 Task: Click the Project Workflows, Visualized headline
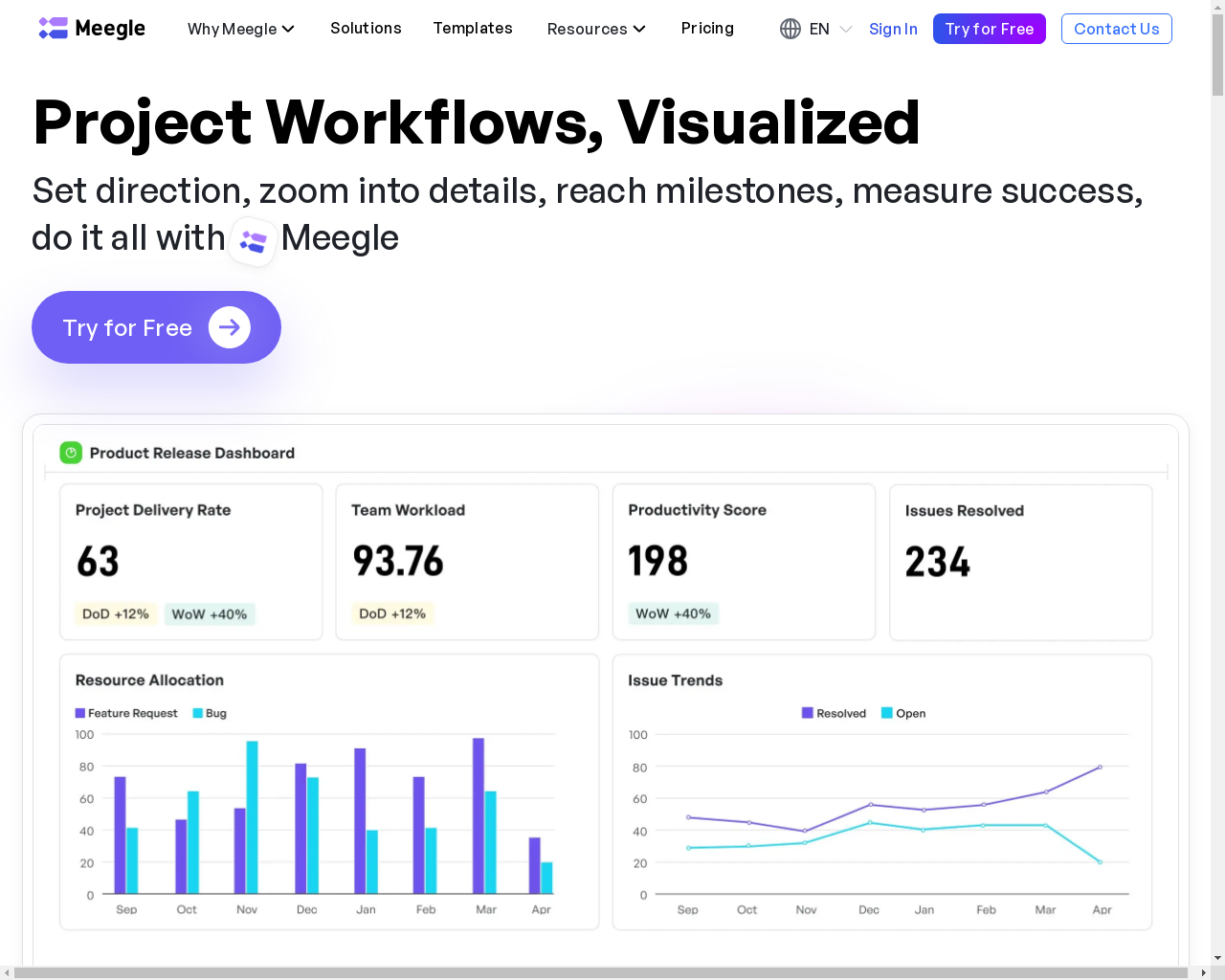point(477,122)
